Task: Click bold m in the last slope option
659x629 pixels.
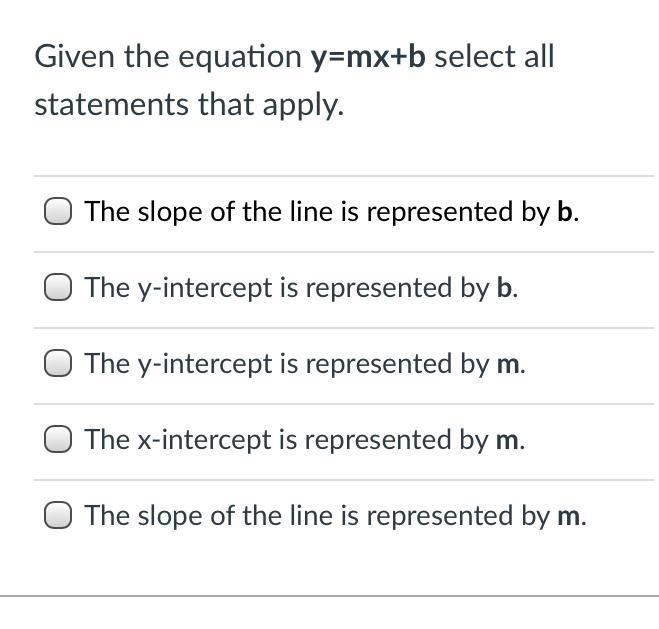Action: pos(569,516)
